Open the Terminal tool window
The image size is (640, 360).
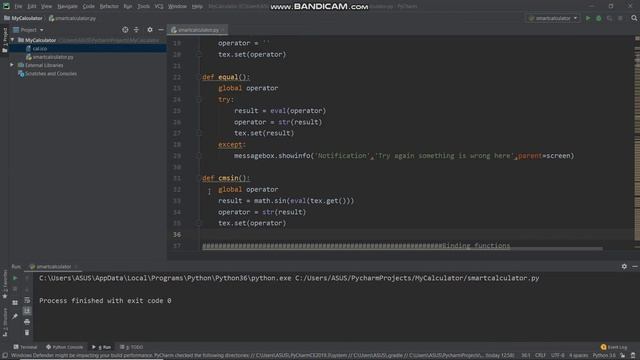pyautogui.click(x=25, y=347)
